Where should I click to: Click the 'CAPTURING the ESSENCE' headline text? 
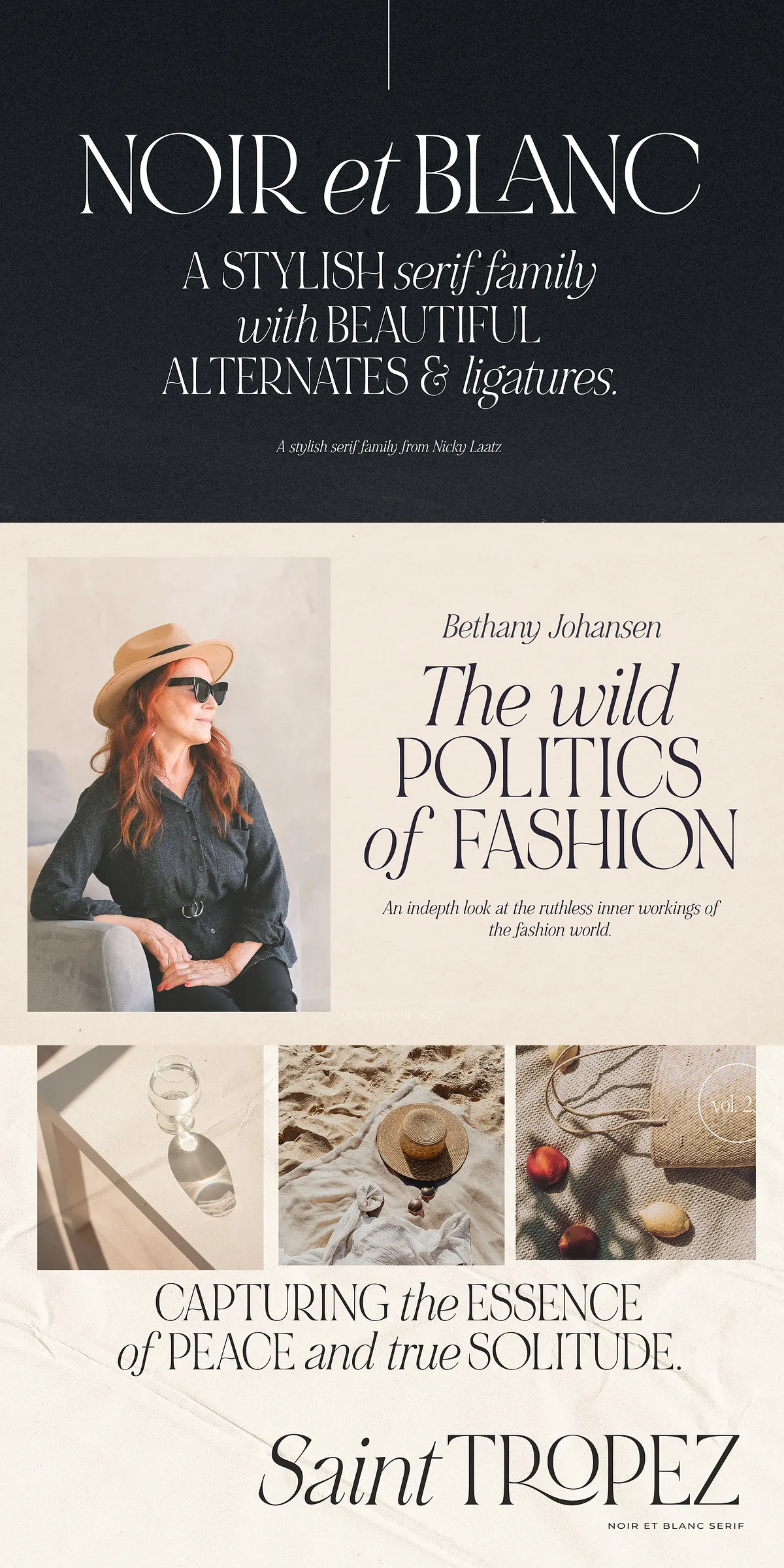[x=398, y=1302]
